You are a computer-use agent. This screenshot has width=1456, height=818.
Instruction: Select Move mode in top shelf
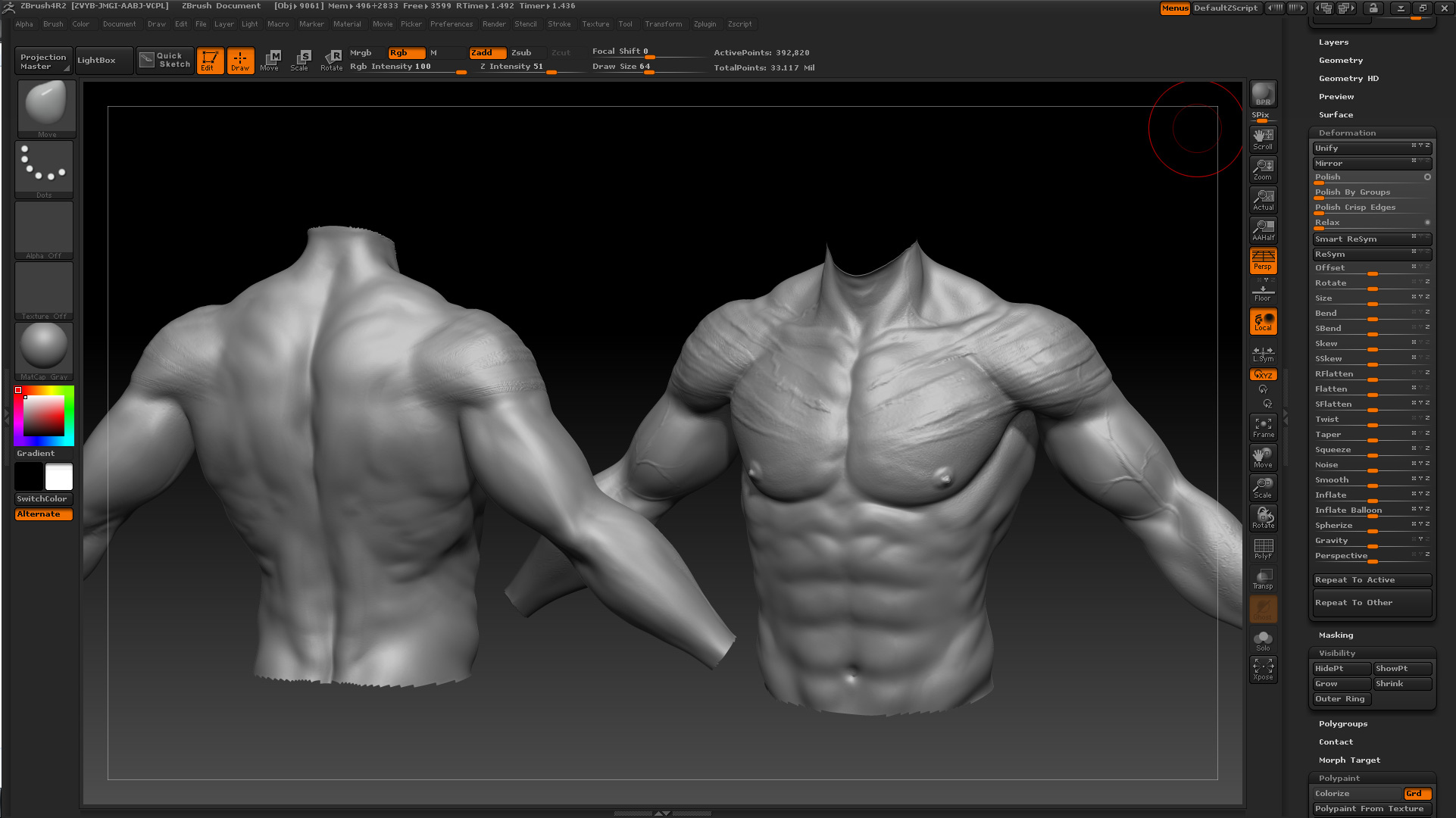point(270,61)
